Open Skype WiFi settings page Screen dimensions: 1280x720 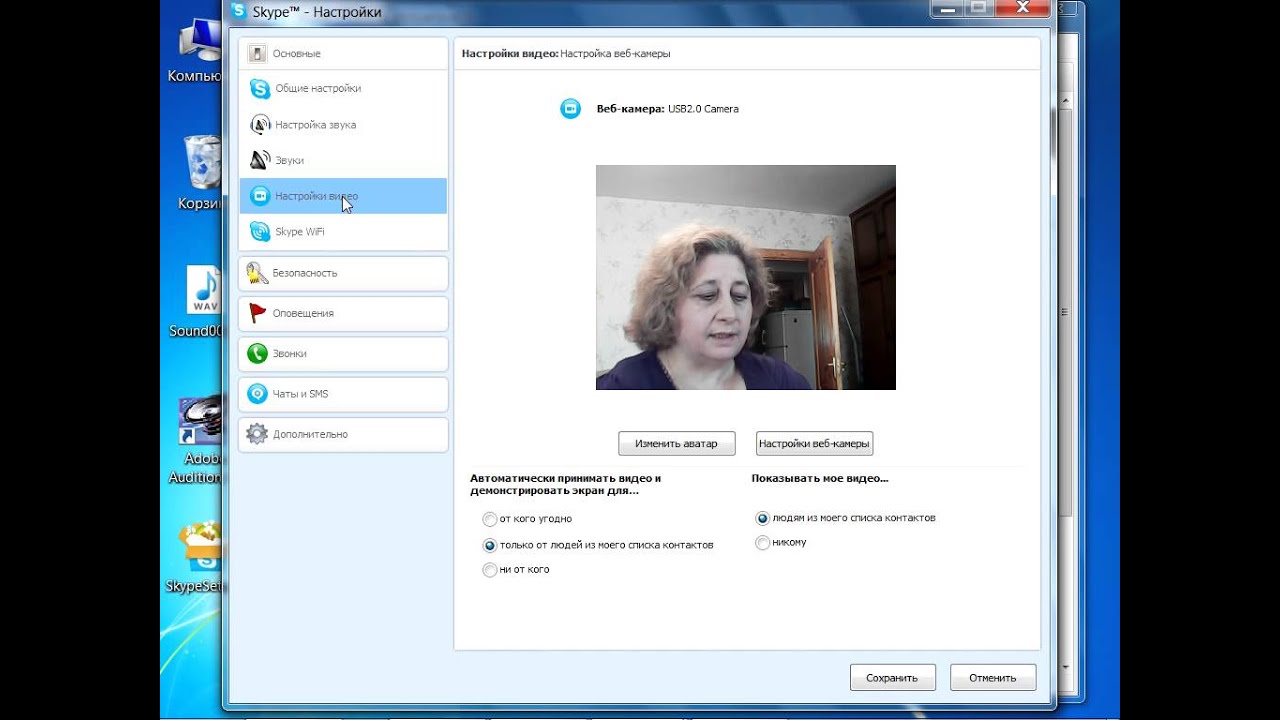(x=343, y=232)
